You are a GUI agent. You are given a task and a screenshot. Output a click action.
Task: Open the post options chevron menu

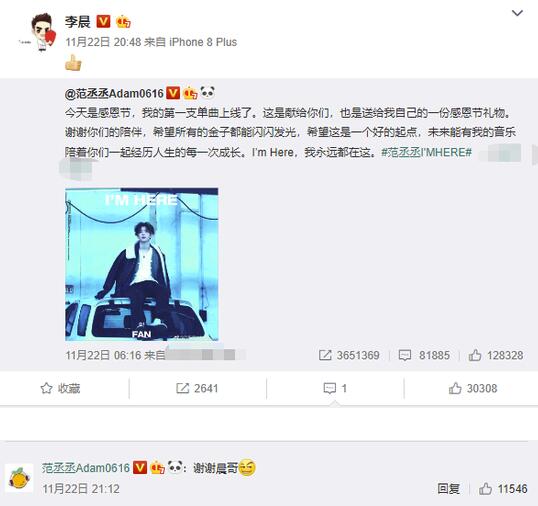click(x=517, y=13)
